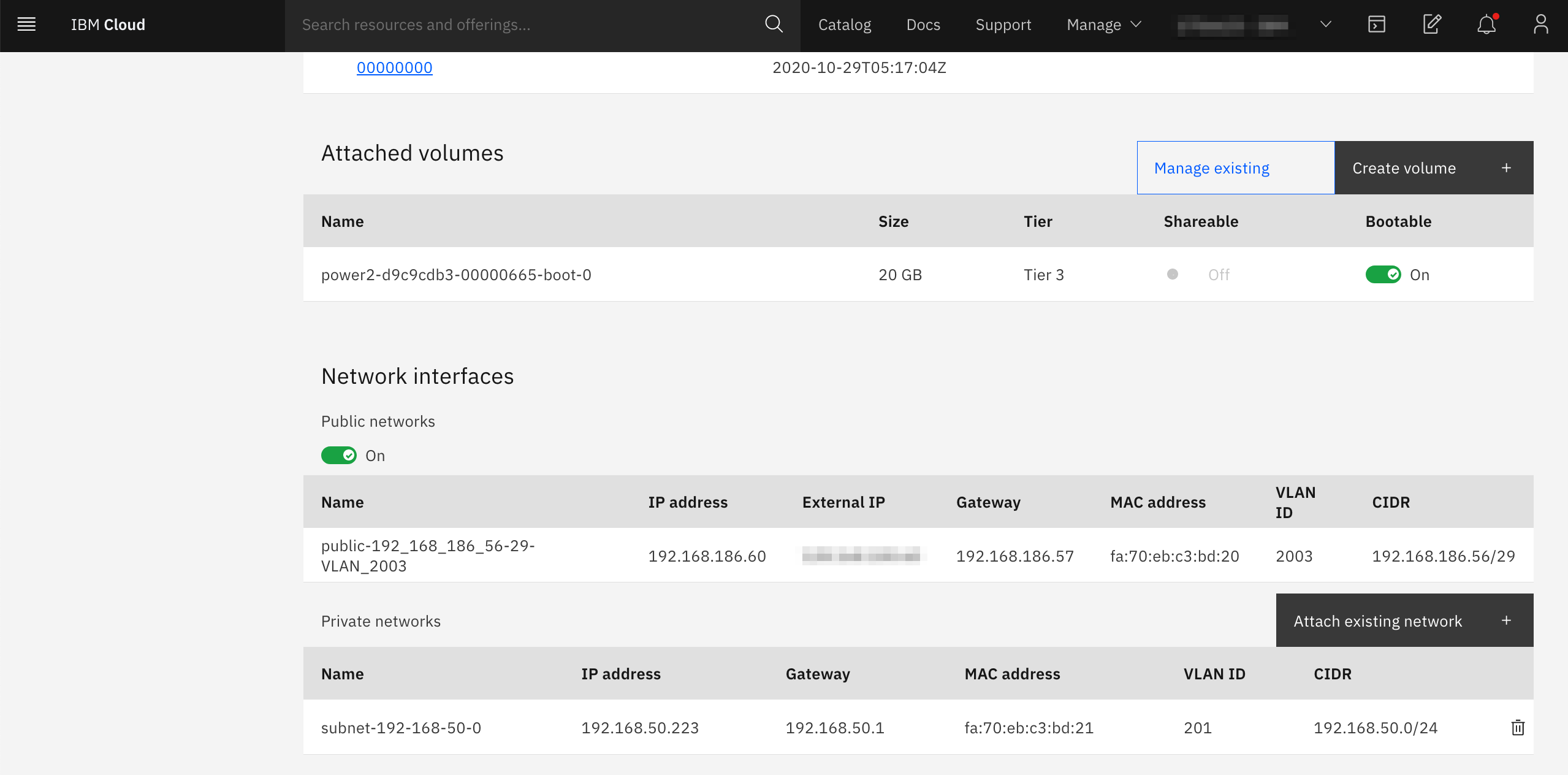Viewport: 1568px width, 775px height.
Task: Click plus icon on Create volume
Action: [1506, 168]
